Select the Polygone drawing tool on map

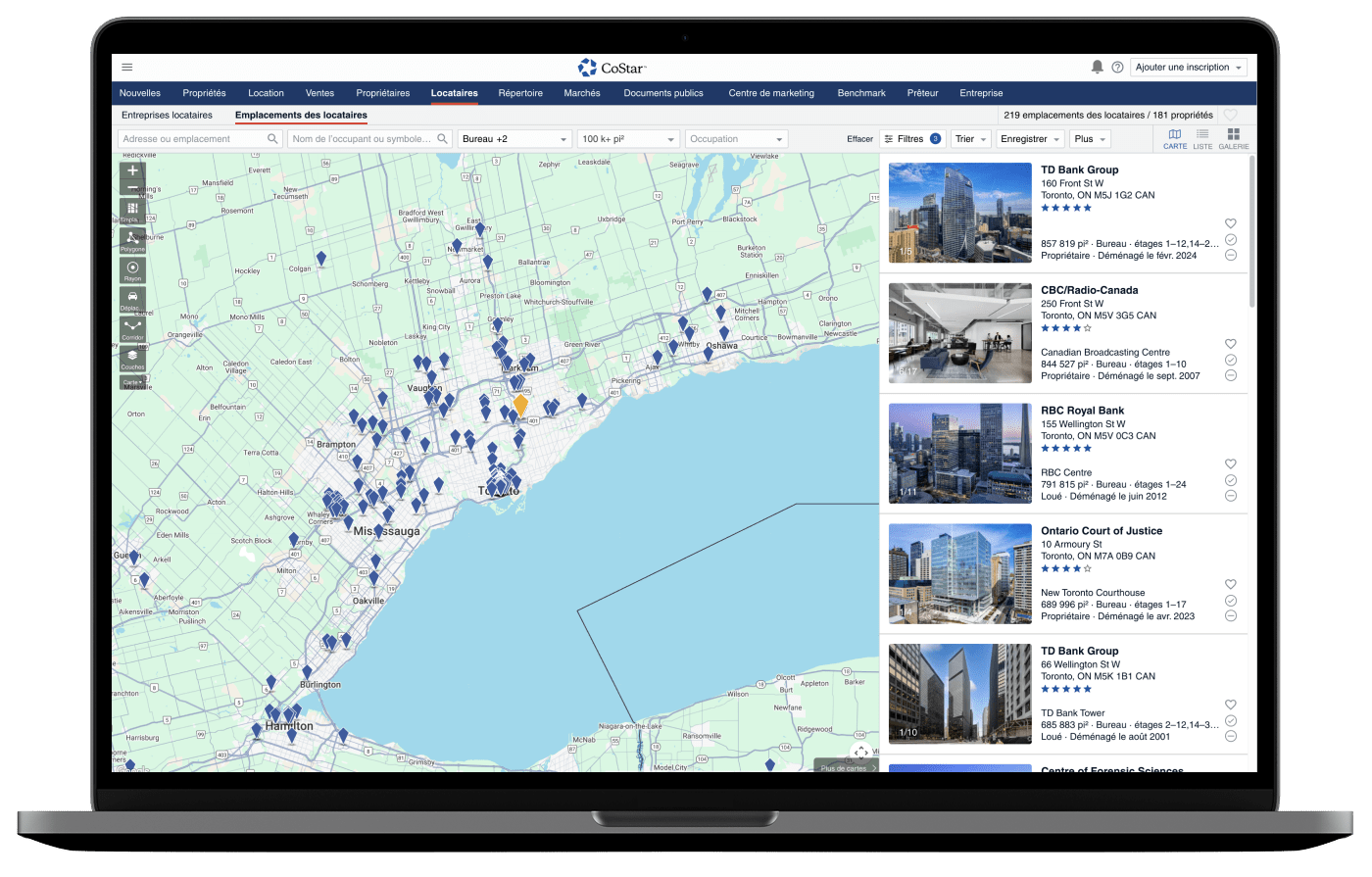pyautogui.click(x=132, y=239)
